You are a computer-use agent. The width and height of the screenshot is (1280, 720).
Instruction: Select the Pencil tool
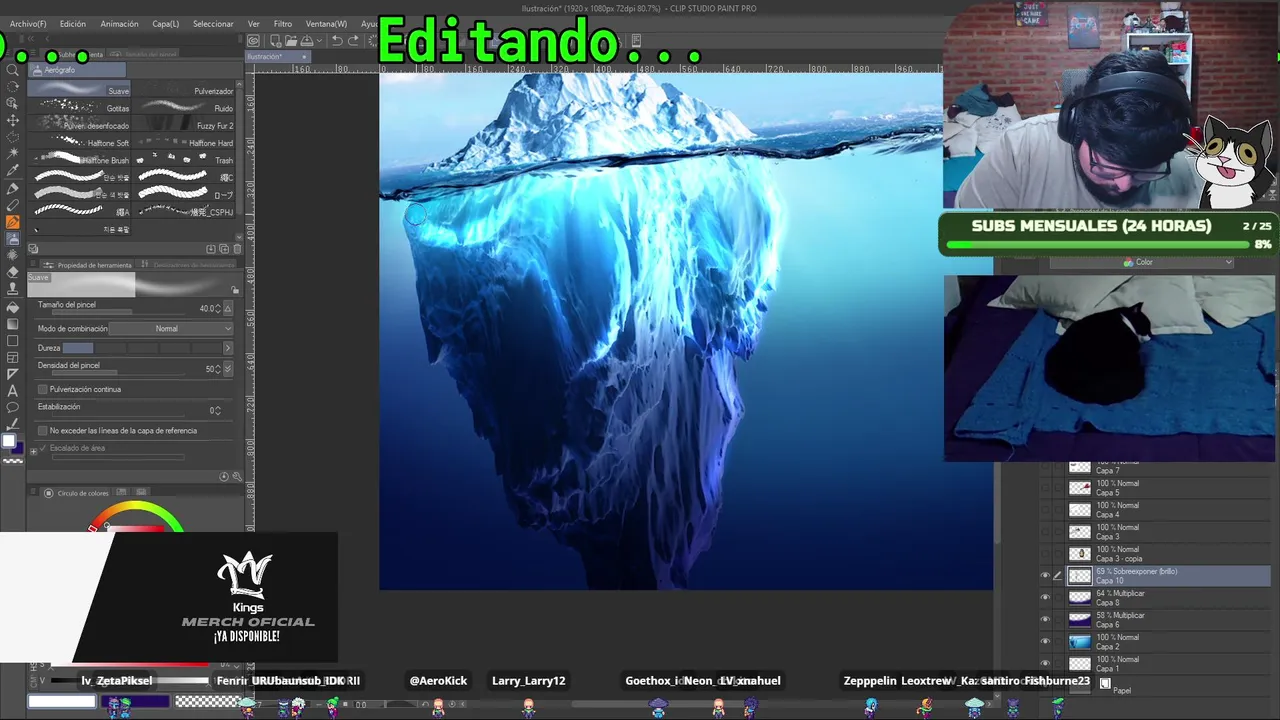coord(13,205)
